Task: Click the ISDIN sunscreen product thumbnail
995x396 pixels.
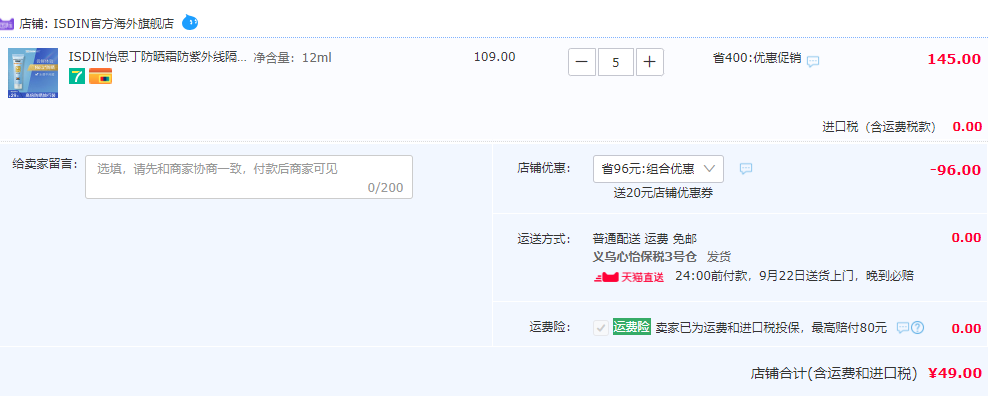Action: pos(33,73)
